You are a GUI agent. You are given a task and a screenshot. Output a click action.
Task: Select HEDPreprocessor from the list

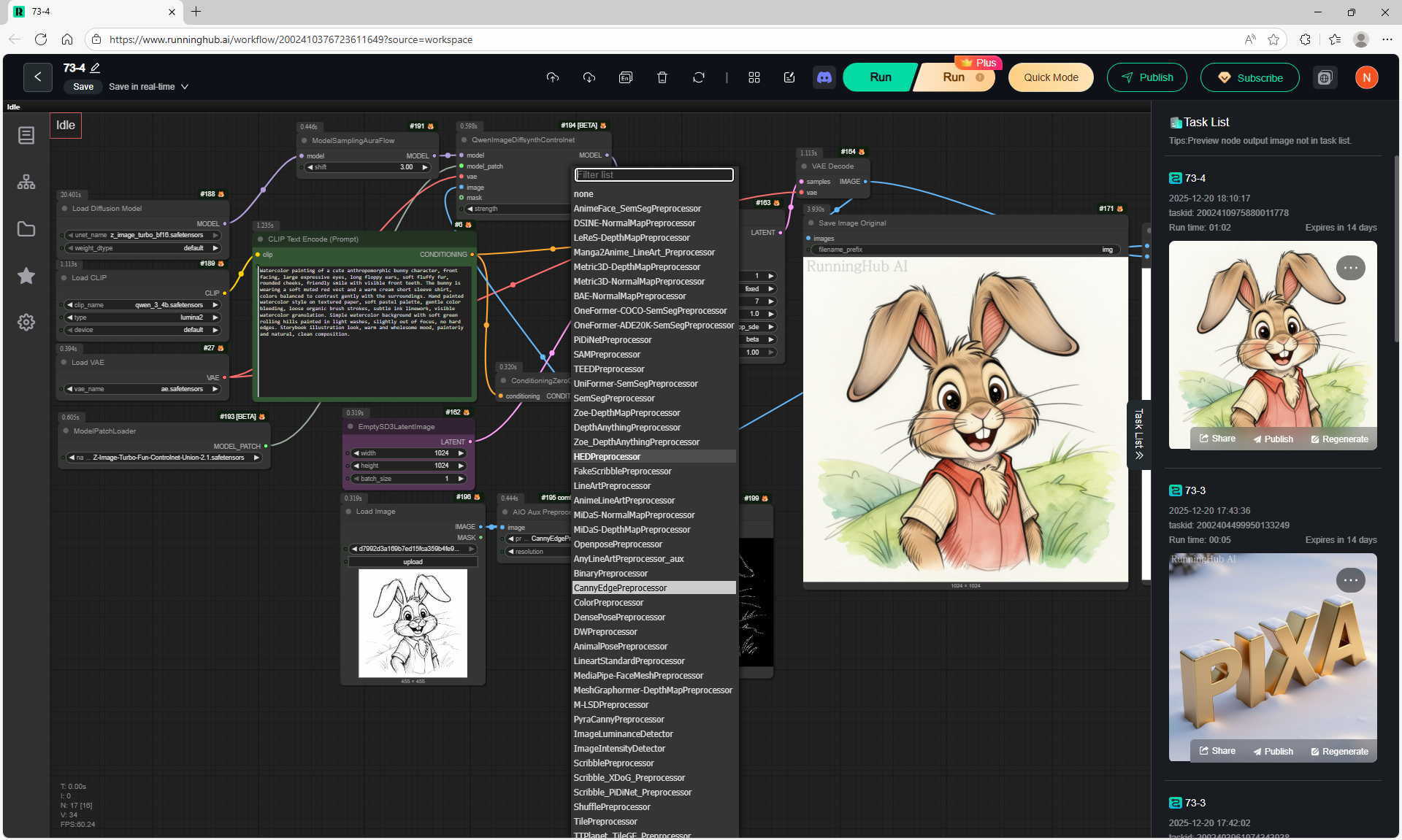(x=608, y=457)
